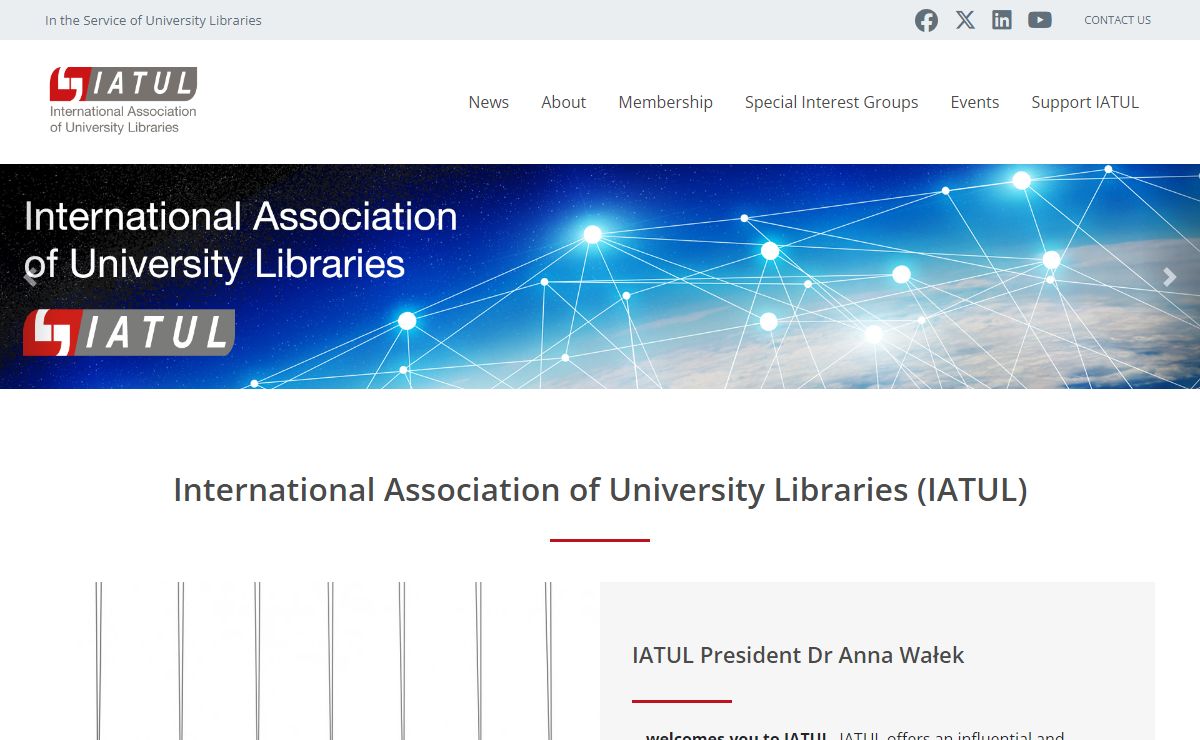The image size is (1200, 740).
Task: Open the X (Twitter) social icon
Action: click(x=965, y=20)
